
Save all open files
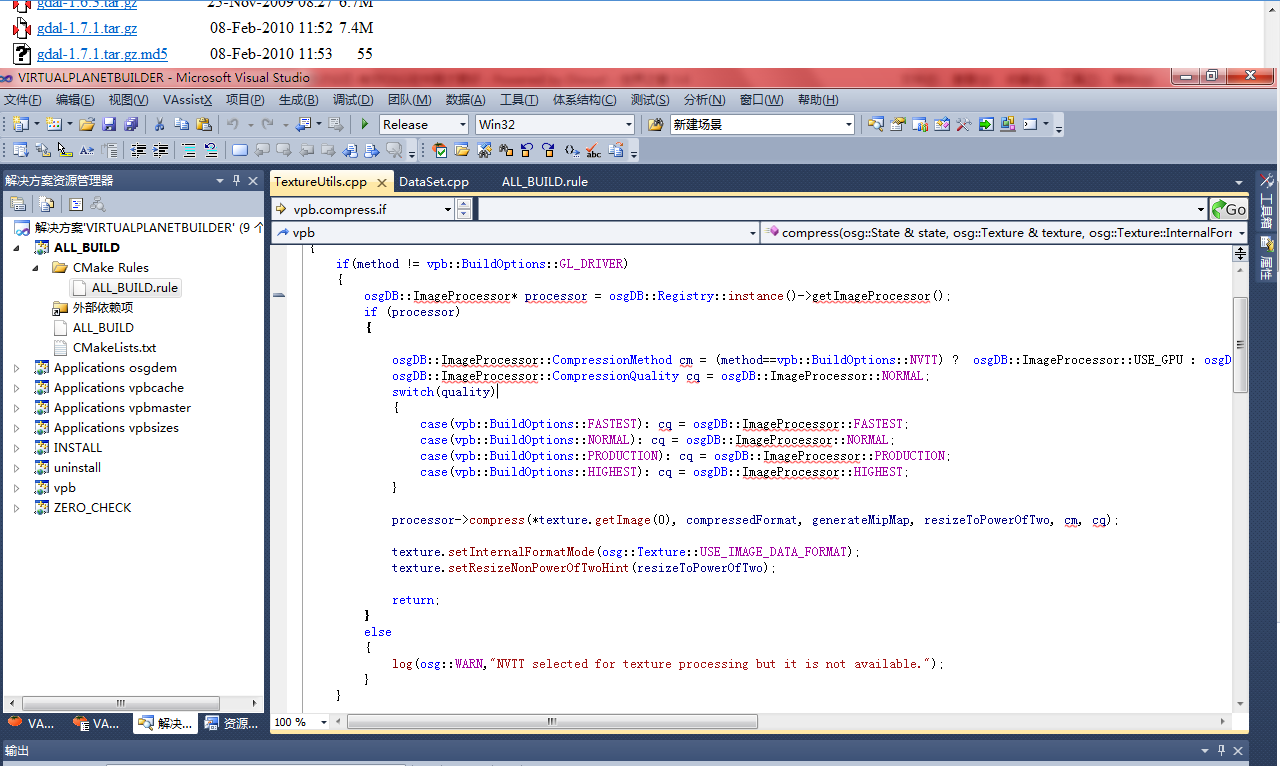point(130,124)
